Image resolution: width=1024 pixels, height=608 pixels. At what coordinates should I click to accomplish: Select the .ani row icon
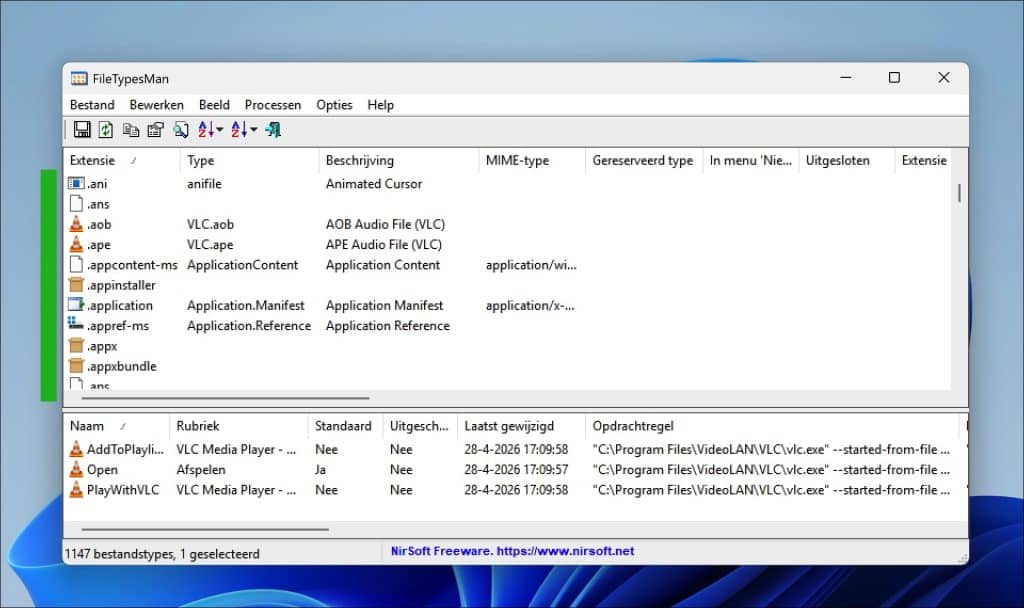point(76,184)
